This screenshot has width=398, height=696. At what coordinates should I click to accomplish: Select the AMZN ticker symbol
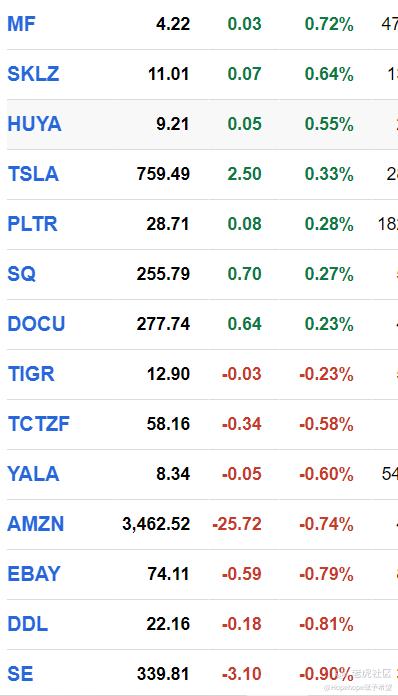pos(35,524)
